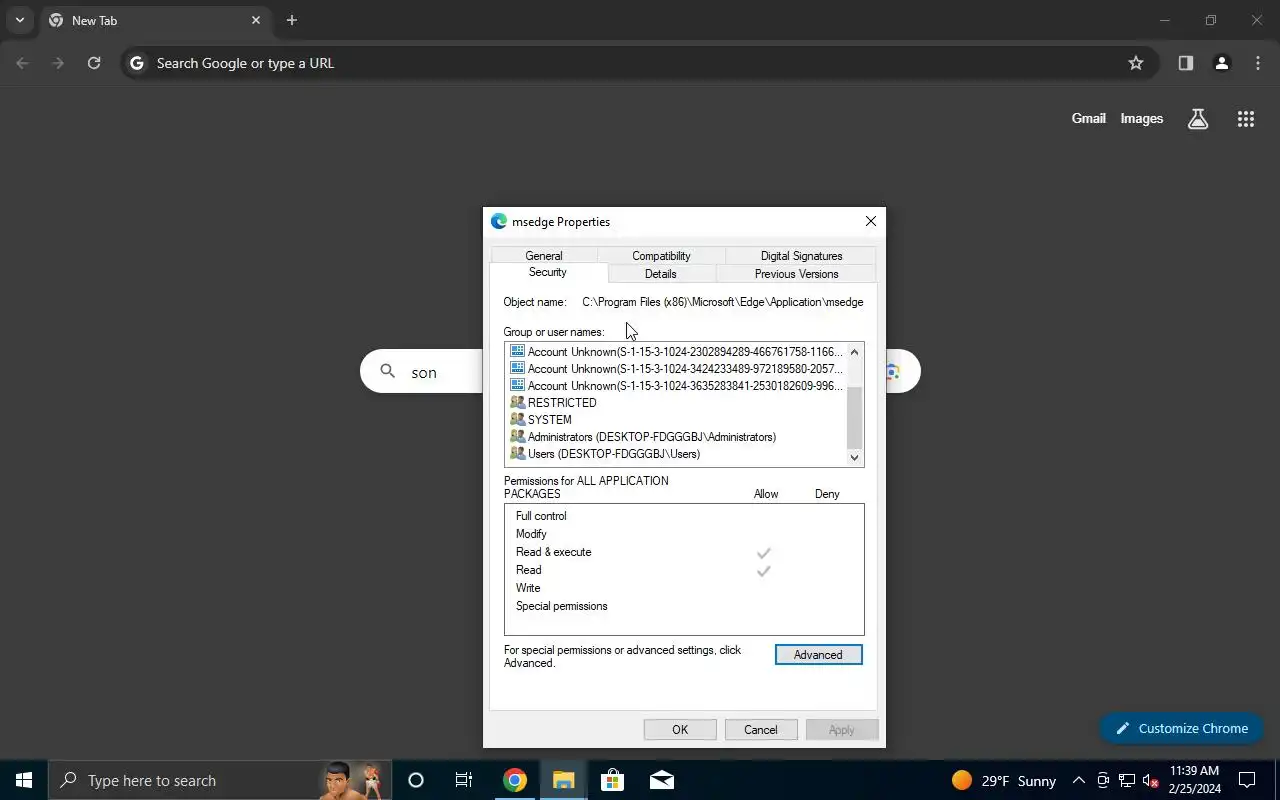Screen dimensions: 1280x800
Task: Click the muted volume tray icon
Action: [x=1151, y=780]
